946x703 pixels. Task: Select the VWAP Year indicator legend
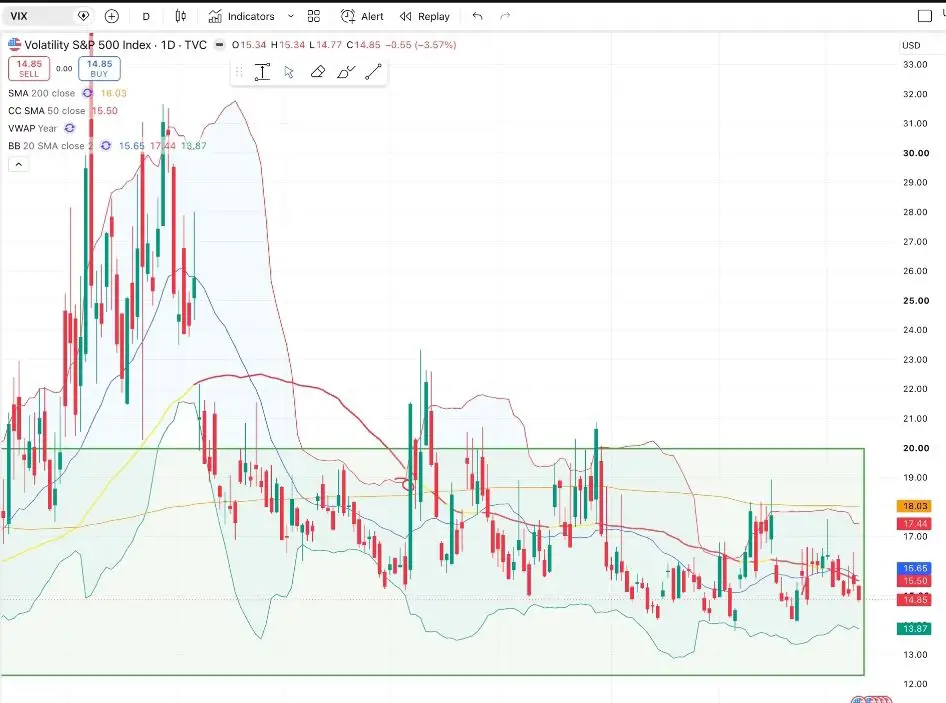point(32,128)
